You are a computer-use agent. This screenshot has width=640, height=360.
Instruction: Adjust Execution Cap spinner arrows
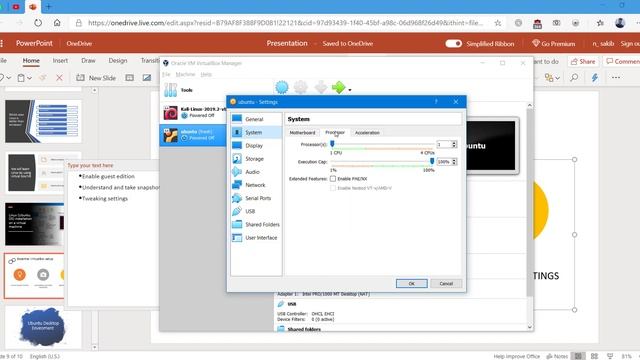click(454, 162)
